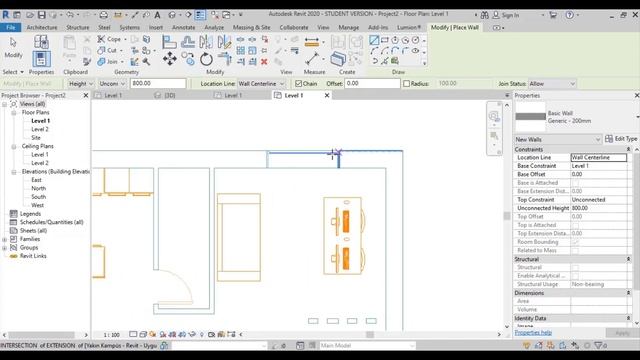This screenshot has height=360, width=640.
Task: Click the red Delete X icon
Action: point(264,62)
